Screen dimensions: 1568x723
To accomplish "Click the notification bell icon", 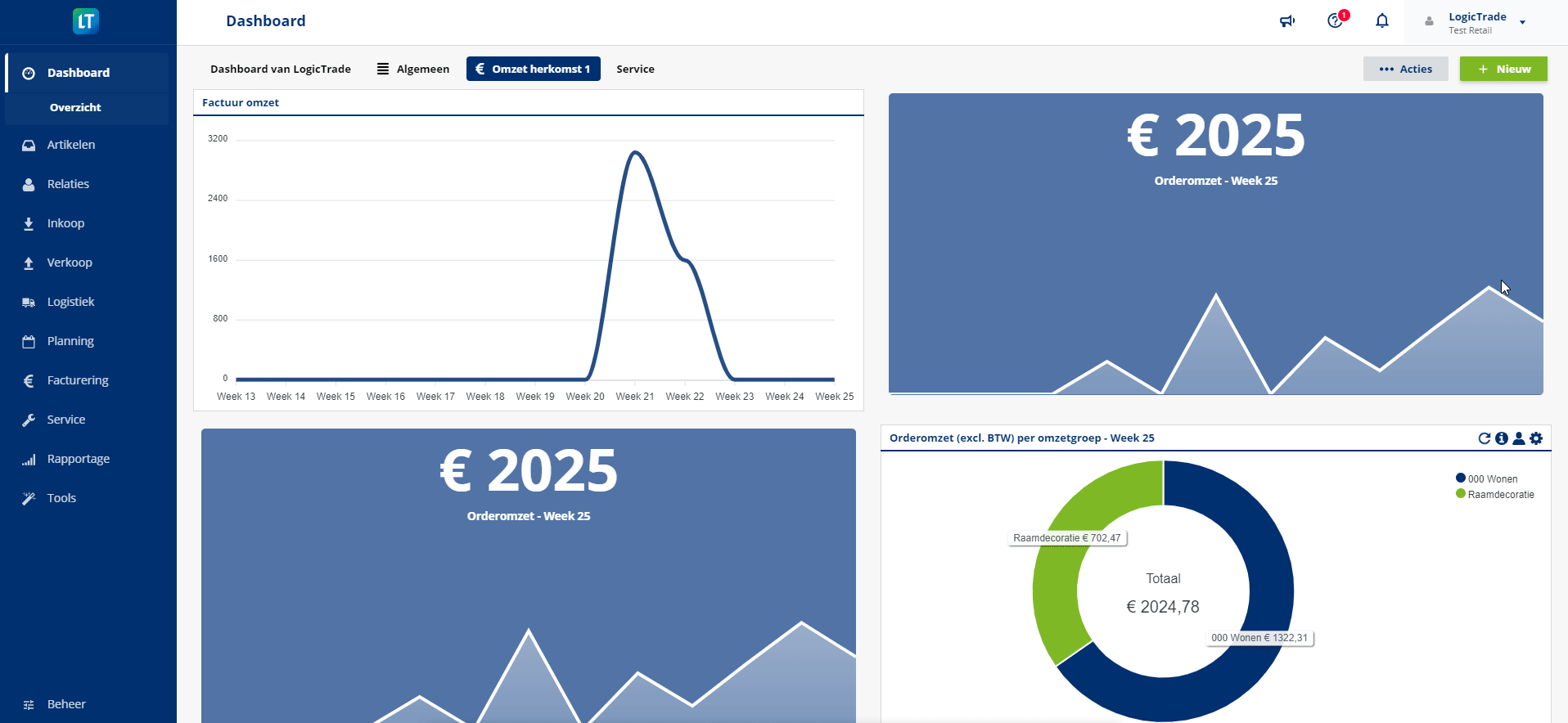I will coord(1382,21).
